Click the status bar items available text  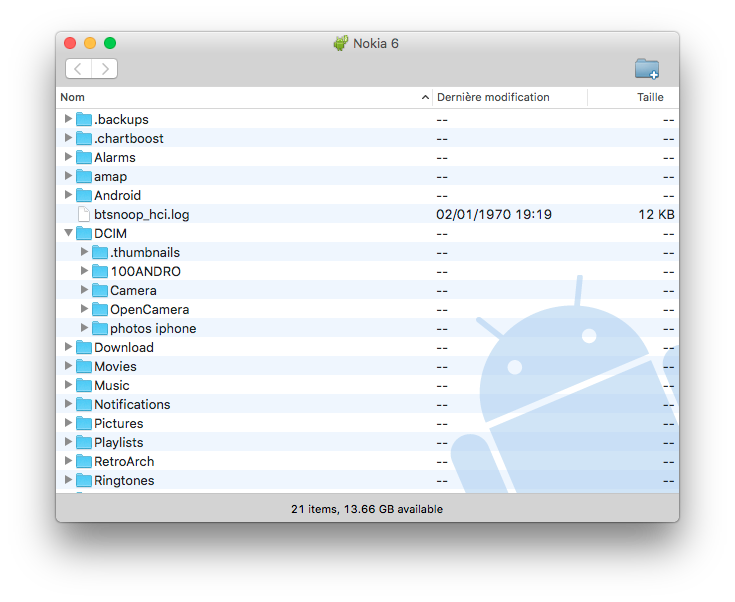click(367, 509)
